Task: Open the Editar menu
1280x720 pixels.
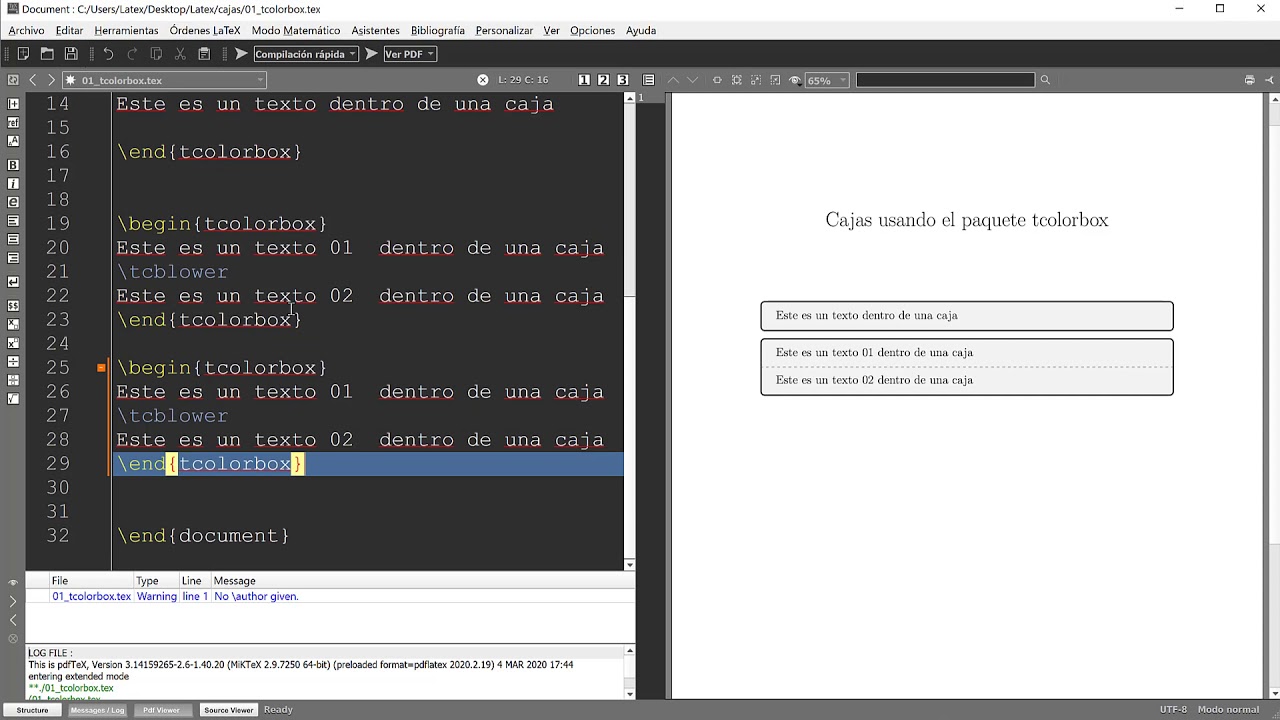Action: 69,31
